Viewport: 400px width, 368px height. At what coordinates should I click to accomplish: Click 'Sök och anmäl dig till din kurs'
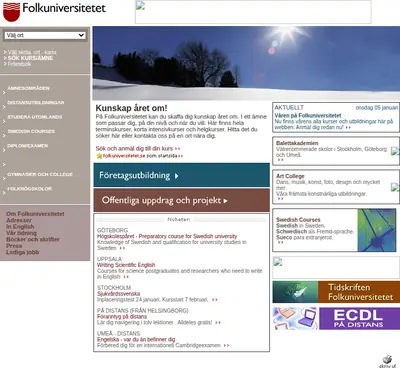(x=138, y=149)
